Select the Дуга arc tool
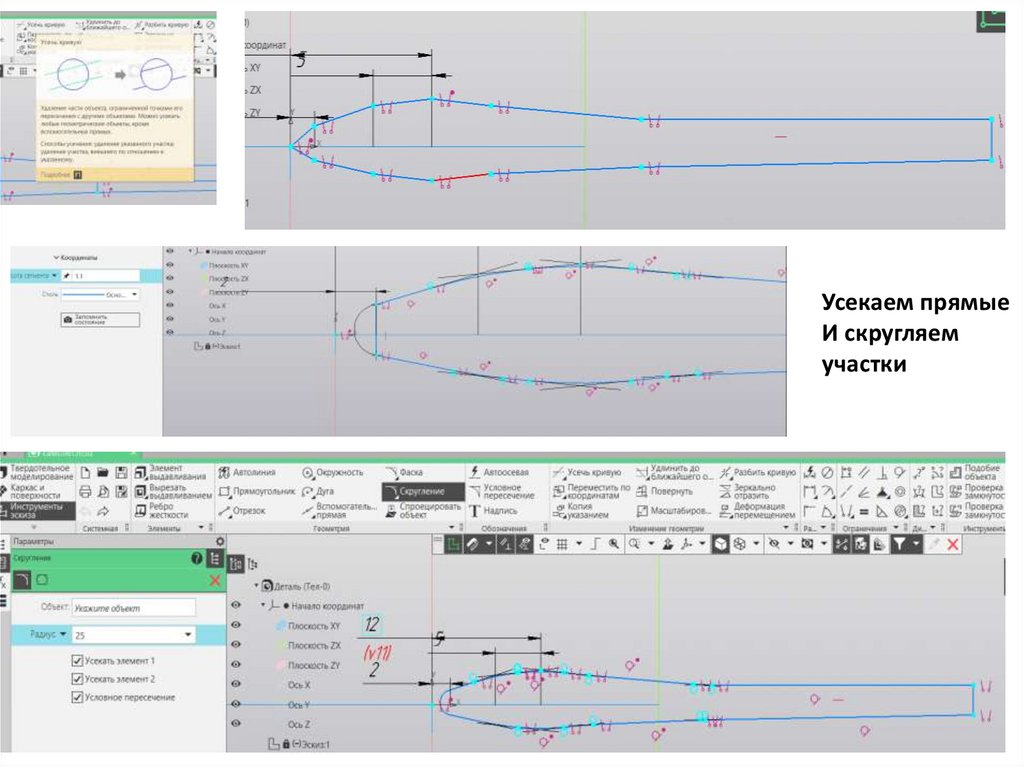1024x767 pixels. (x=318, y=491)
